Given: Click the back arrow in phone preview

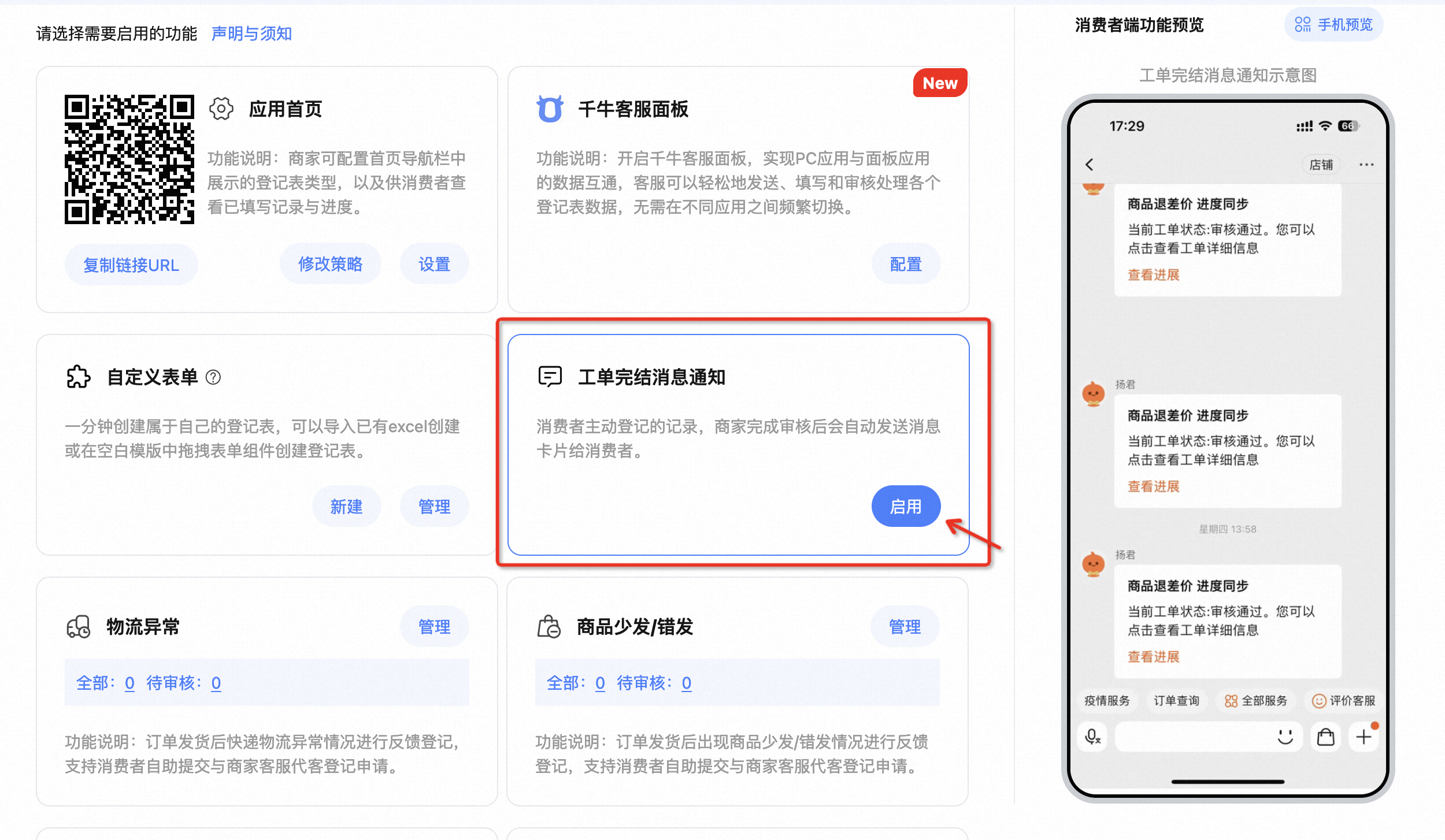Looking at the screenshot, I should pos(1090,165).
